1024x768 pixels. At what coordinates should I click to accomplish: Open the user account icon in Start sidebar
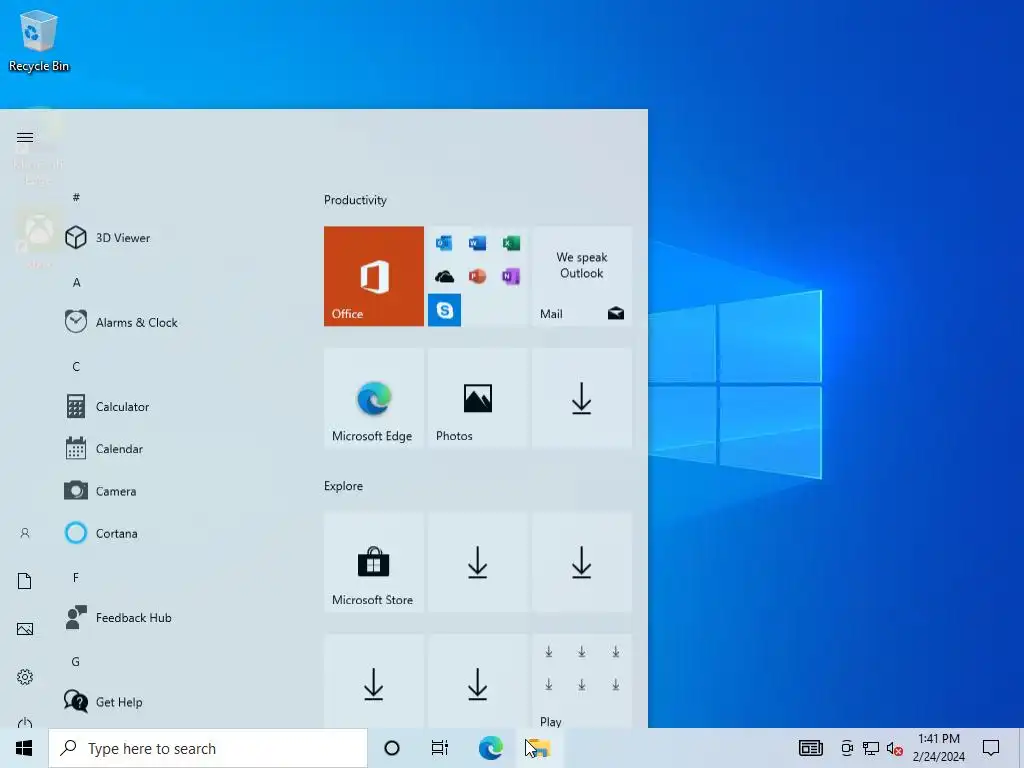[x=25, y=533]
